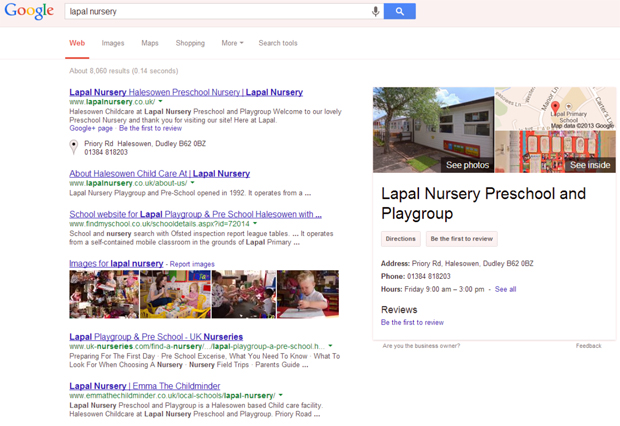
Task: Click See photos on nursery building image
Action: click(x=467, y=165)
